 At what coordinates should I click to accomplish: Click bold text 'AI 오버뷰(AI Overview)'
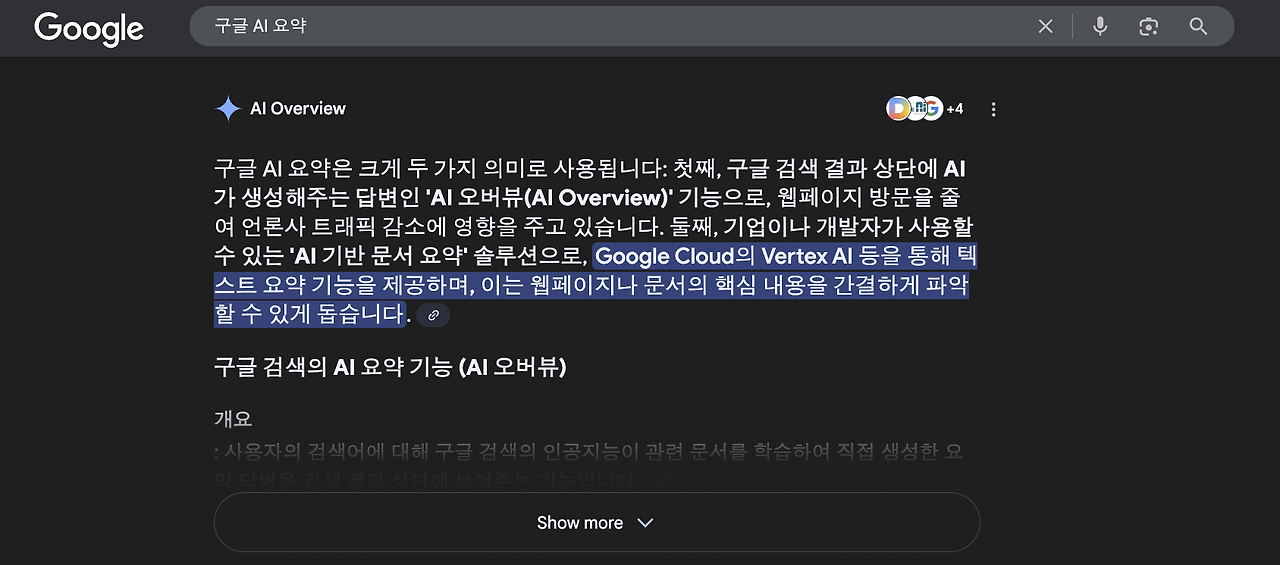pyautogui.click(x=549, y=198)
